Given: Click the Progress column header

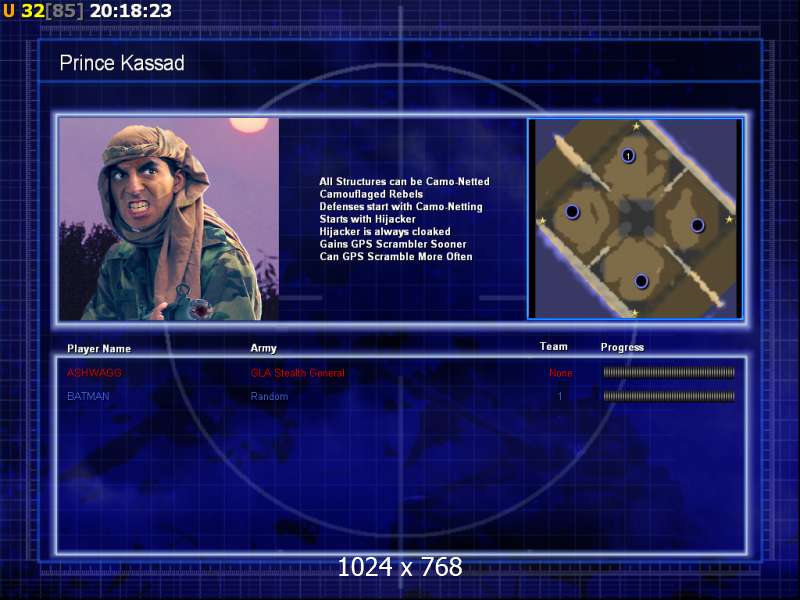Looking at the screenshot, I should 622,347.
